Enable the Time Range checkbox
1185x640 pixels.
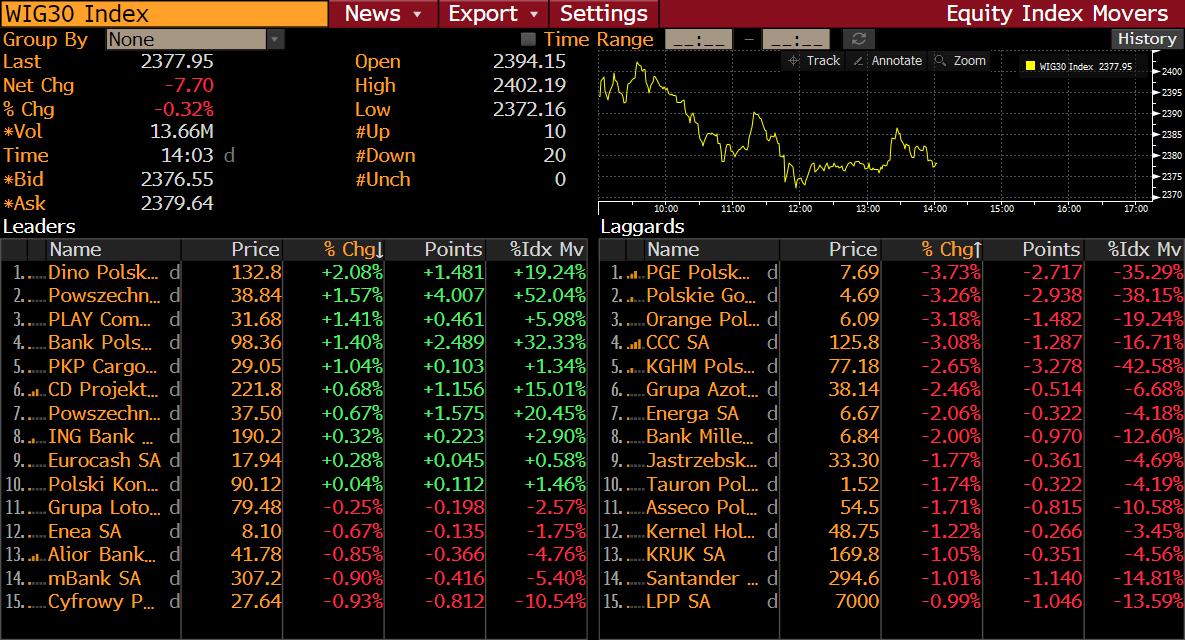(528, 39)
